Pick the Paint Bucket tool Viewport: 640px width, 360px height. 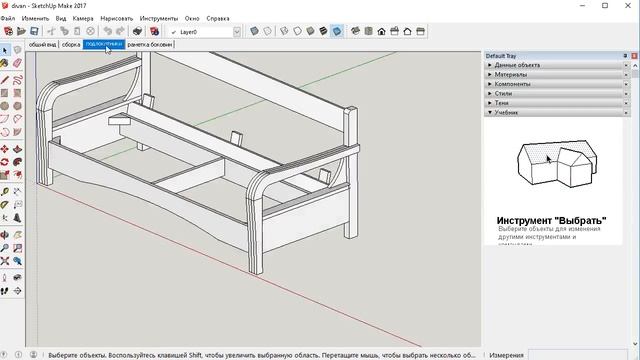point(4,63)
